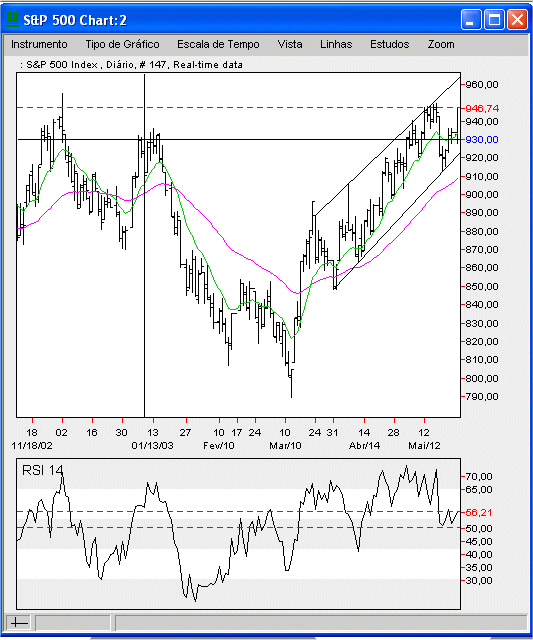This screenshot has width=533, height=640.
Task: Click the Fev/10 date label
Action: point(219,445)
